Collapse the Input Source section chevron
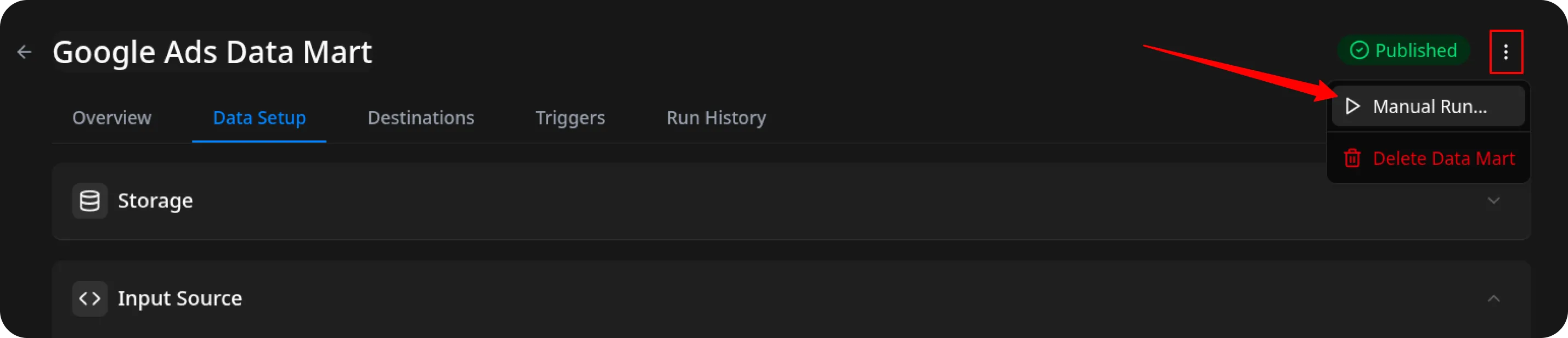 click(x=1493, y=298)
